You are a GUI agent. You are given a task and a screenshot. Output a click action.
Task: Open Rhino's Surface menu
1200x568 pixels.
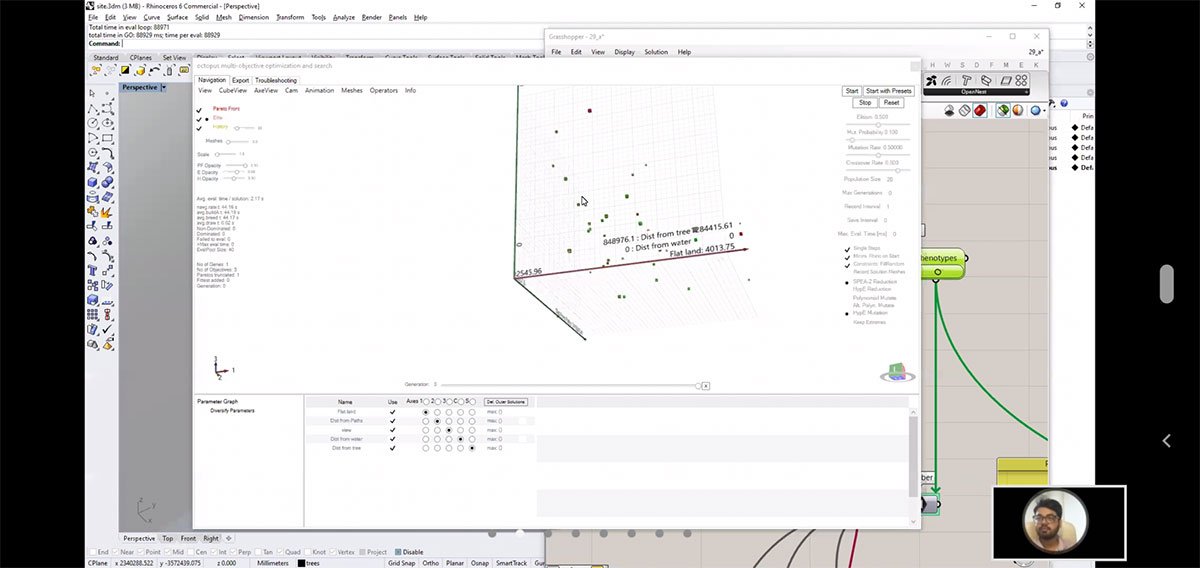coord(177,17)
